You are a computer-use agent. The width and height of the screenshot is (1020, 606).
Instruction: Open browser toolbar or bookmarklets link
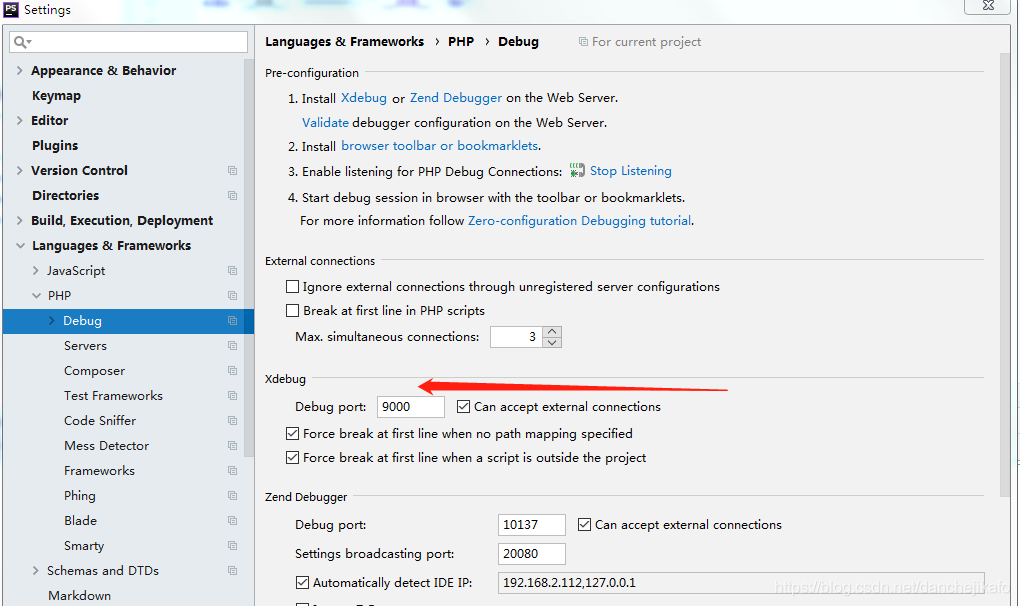click(440, 146)
